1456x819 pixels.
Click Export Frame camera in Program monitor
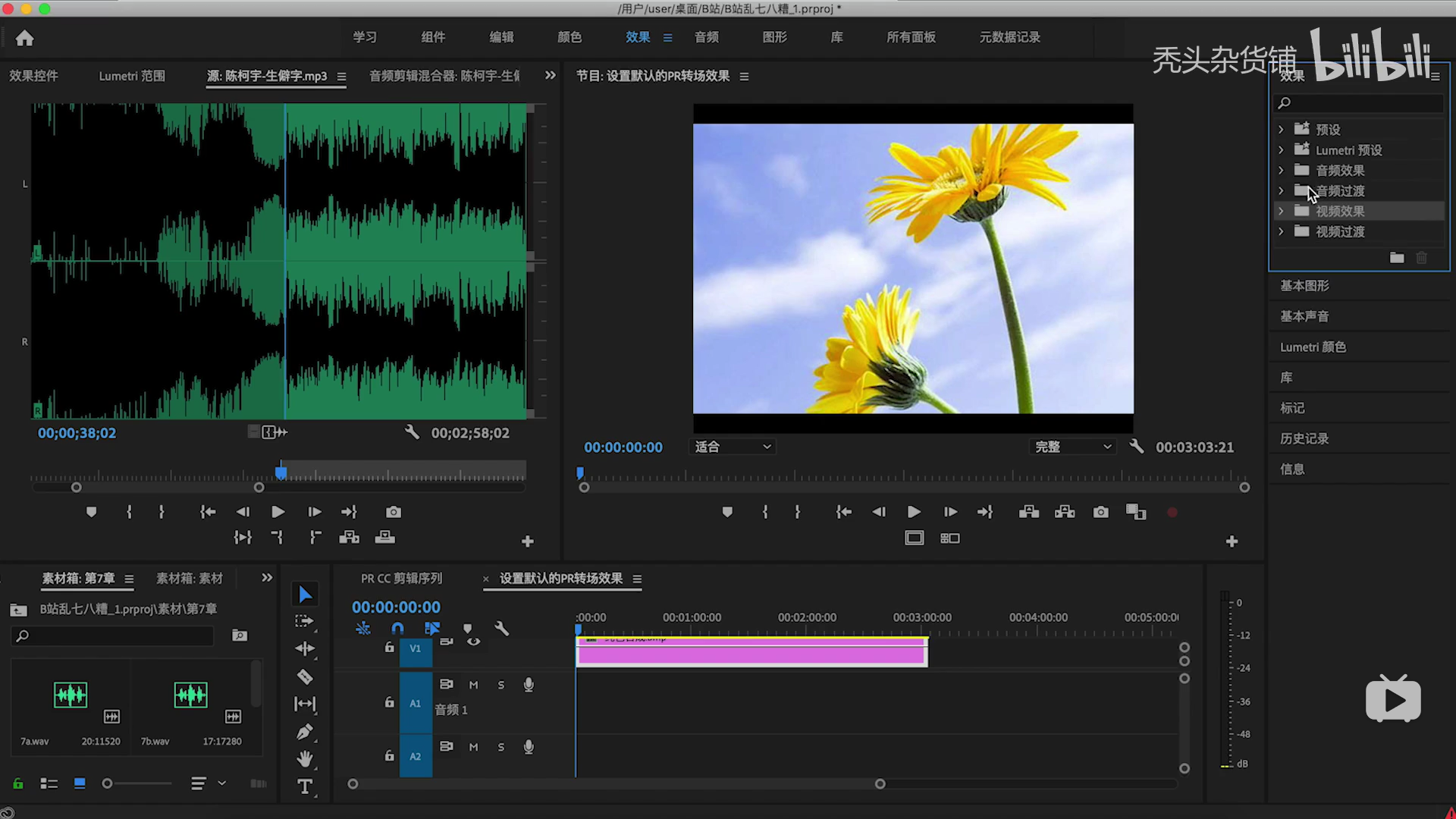click(1100, 513)
